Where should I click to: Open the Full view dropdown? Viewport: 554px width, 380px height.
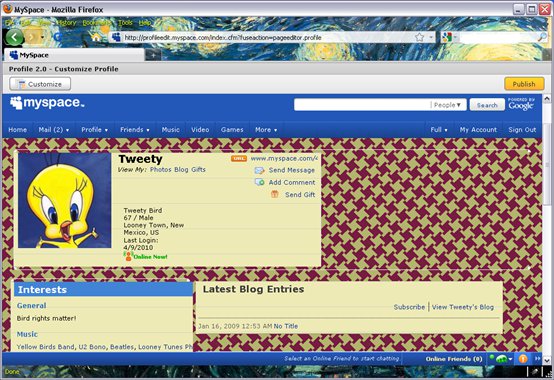click(439, 130)
